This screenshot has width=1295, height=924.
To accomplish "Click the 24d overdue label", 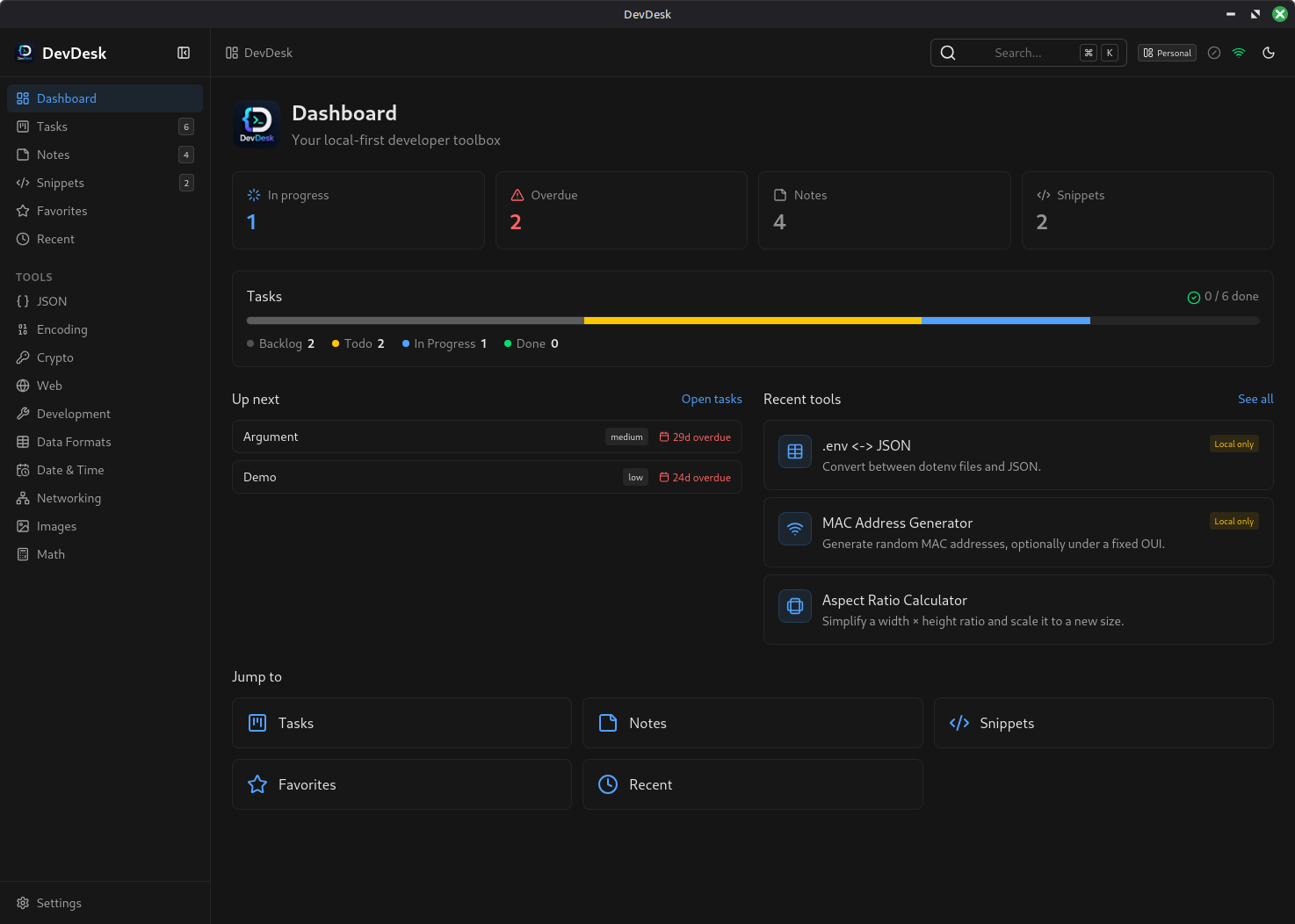I will [695, 477].
